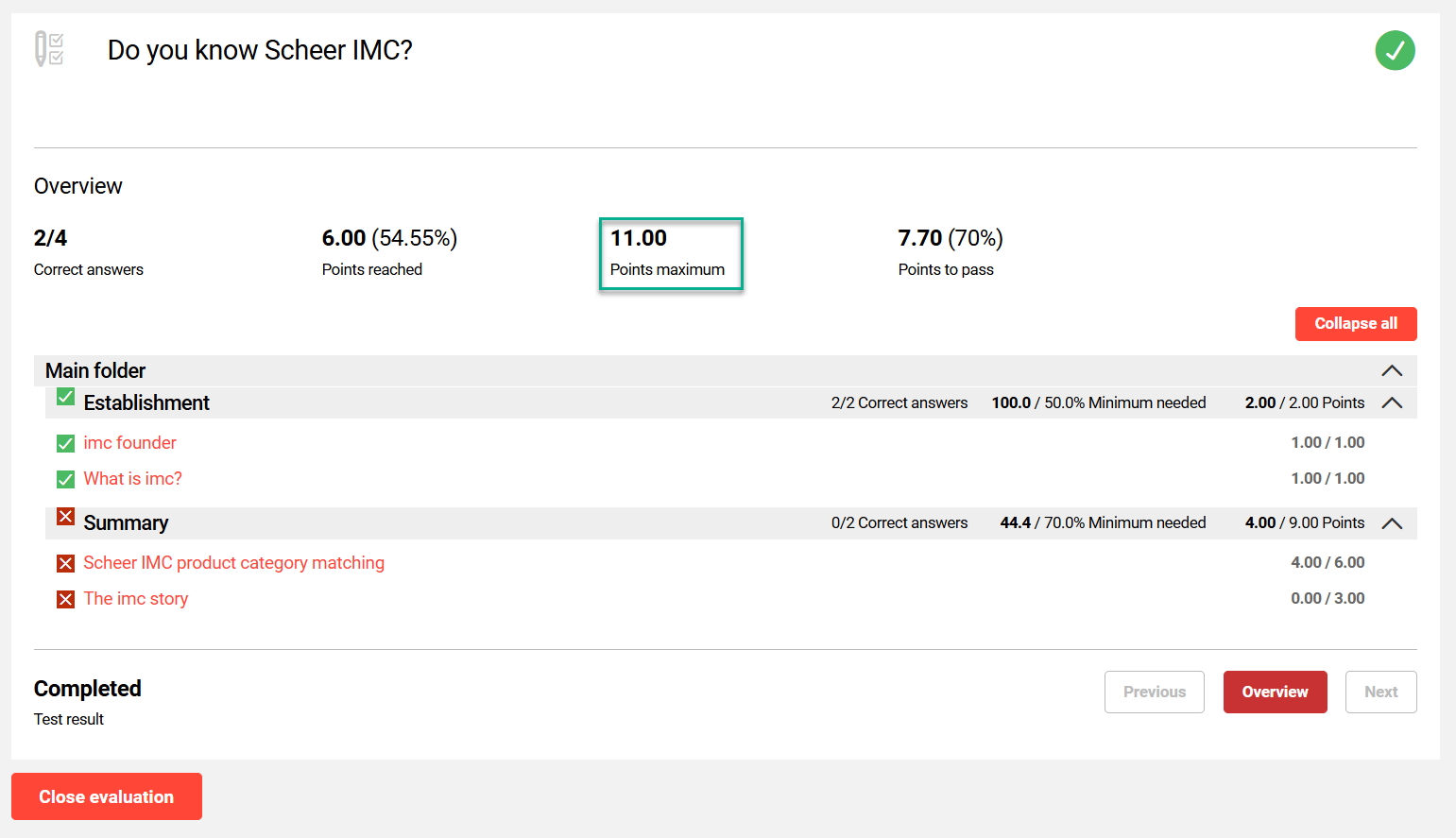The image size is (1456, 838).
Task: Open The imc story question
Action: point(136,598)
